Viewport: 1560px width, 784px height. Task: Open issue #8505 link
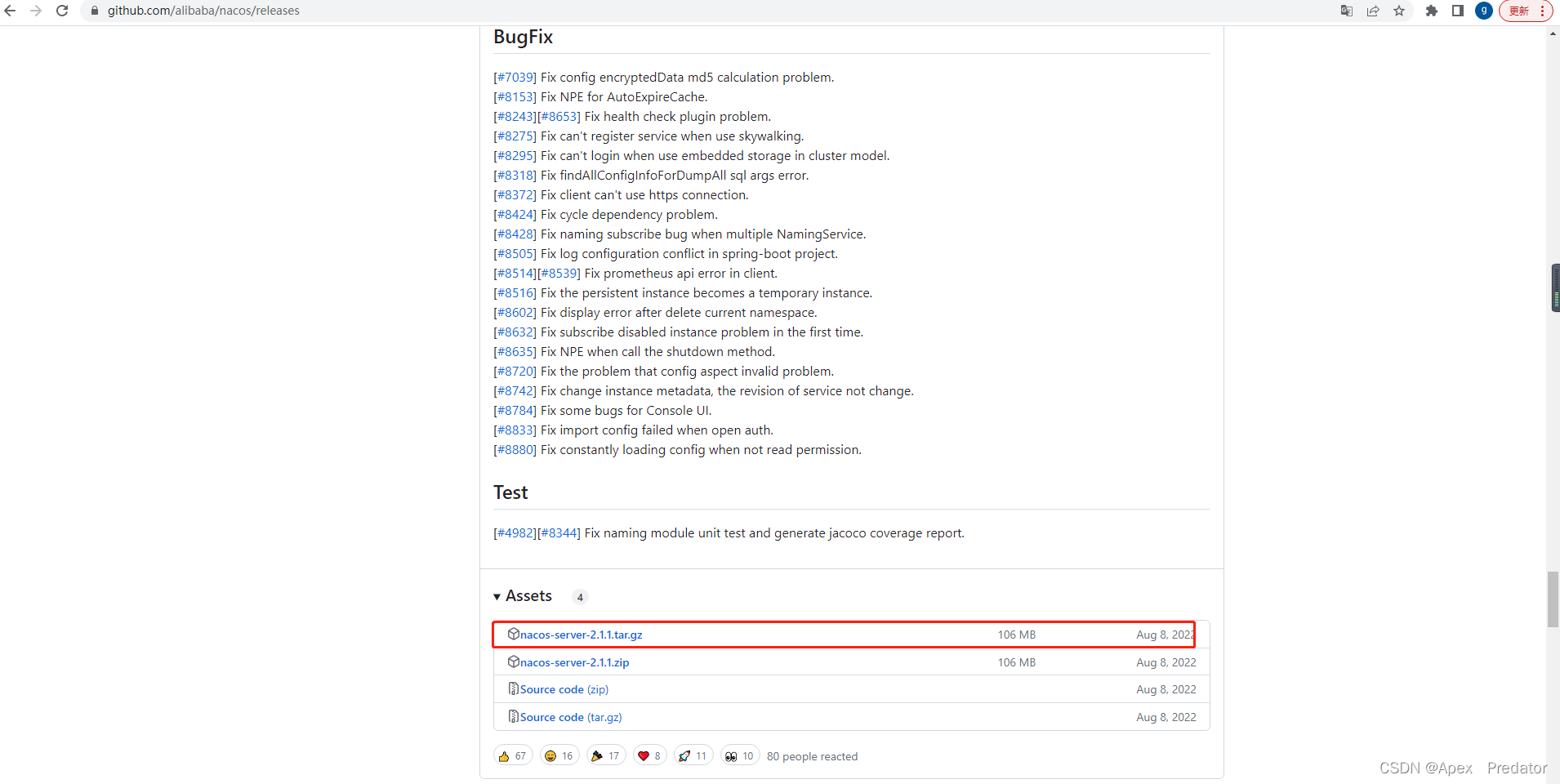coord(515,254)
